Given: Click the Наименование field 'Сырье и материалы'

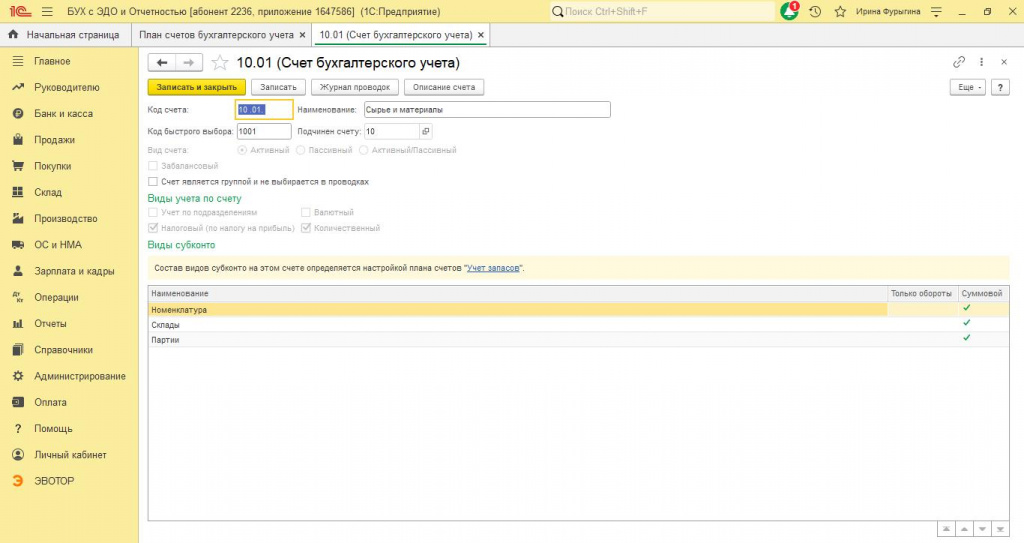Looking at the screenshot, I should [487, 110].
